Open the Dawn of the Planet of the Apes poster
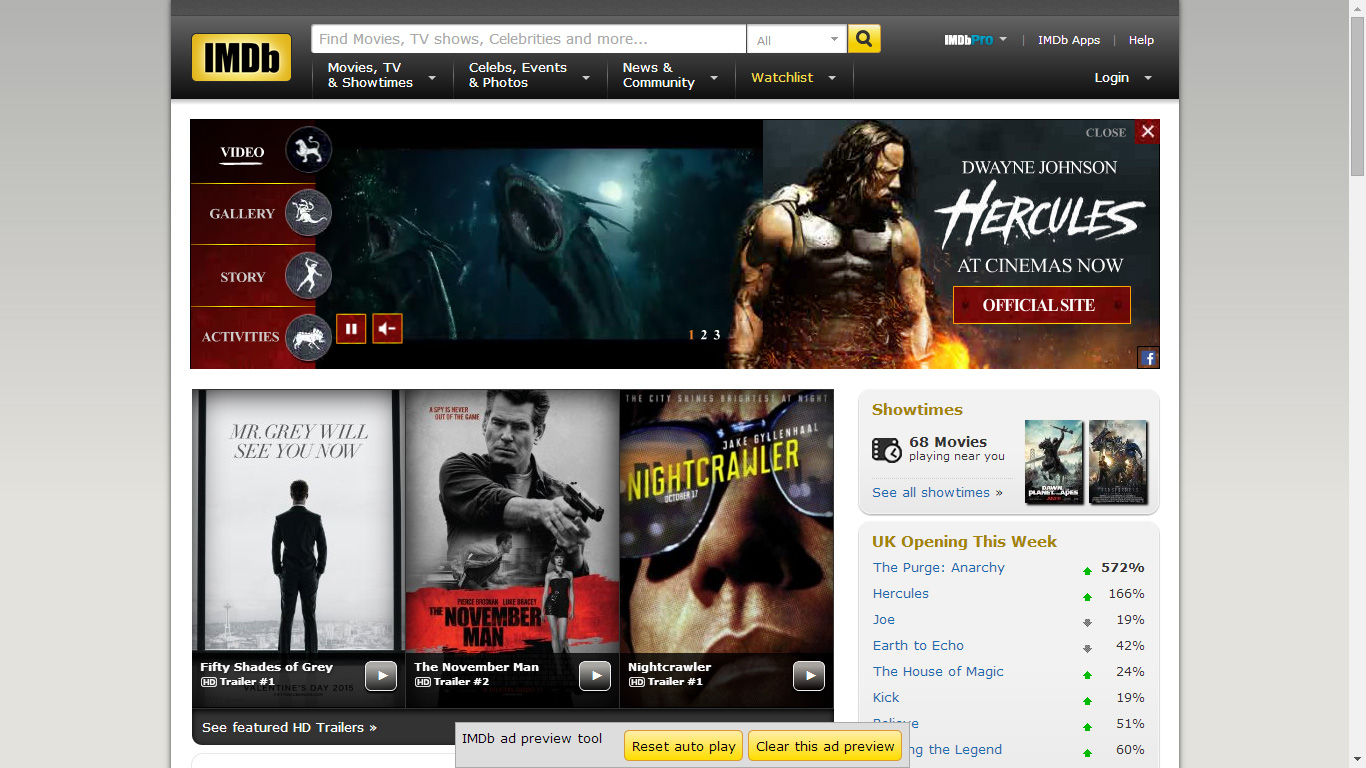The width and height of the screenshot is (1366, 768). coord(1054,461)
